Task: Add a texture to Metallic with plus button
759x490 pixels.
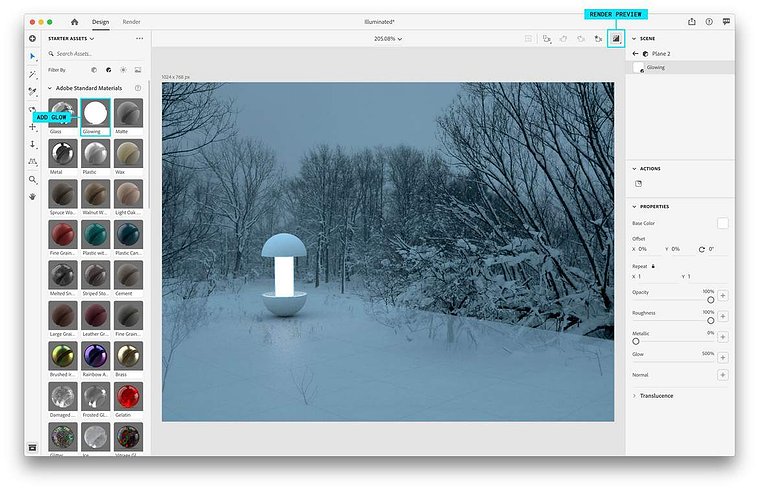Action: tap(723, 337)
